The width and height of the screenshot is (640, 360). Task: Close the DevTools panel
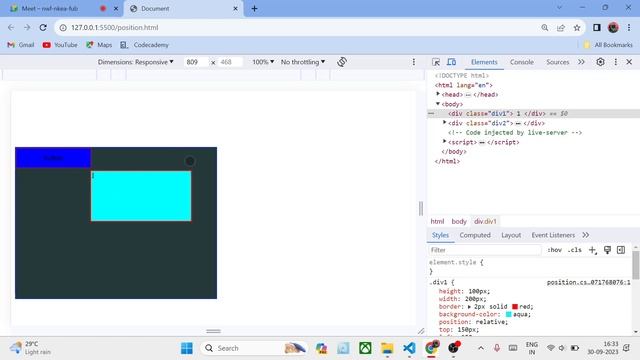point(629,62)
